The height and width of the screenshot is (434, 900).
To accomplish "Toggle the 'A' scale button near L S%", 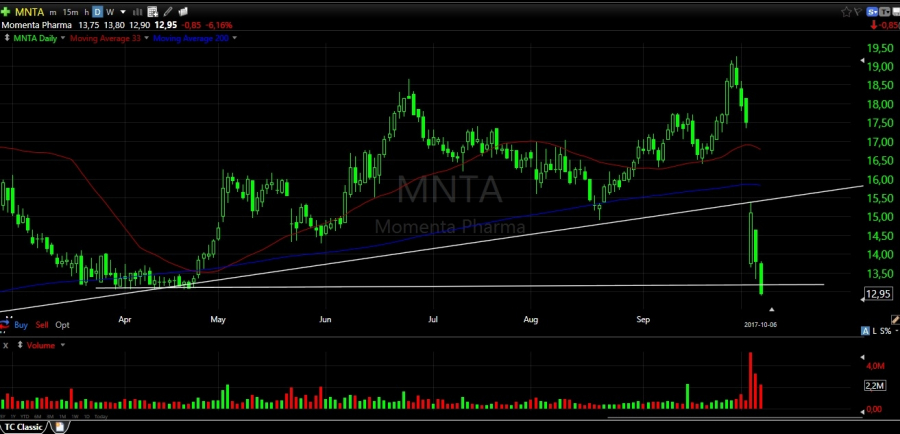I will click(x=866, y=331).
